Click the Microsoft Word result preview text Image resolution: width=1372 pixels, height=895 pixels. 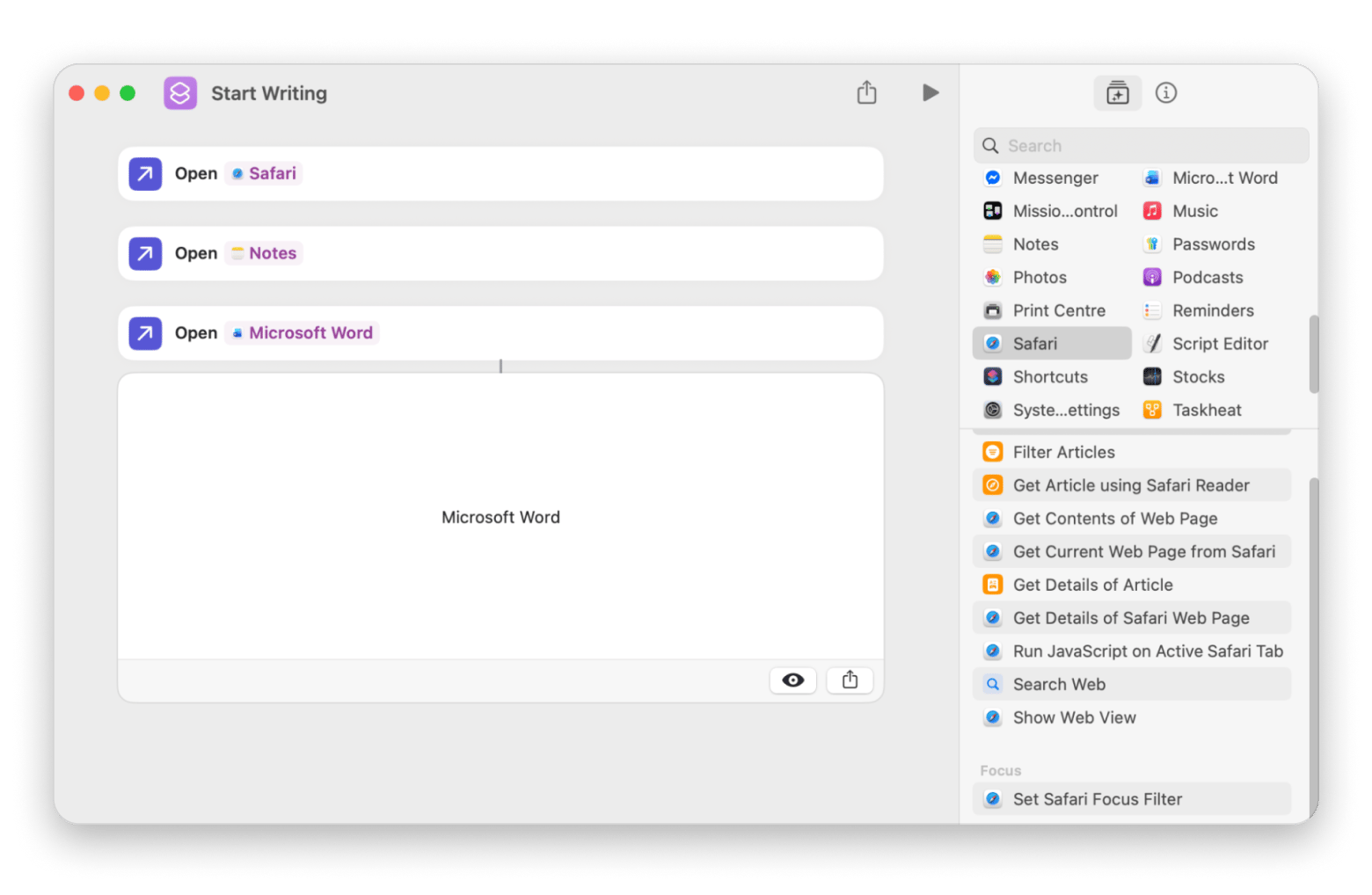(500, 517)
